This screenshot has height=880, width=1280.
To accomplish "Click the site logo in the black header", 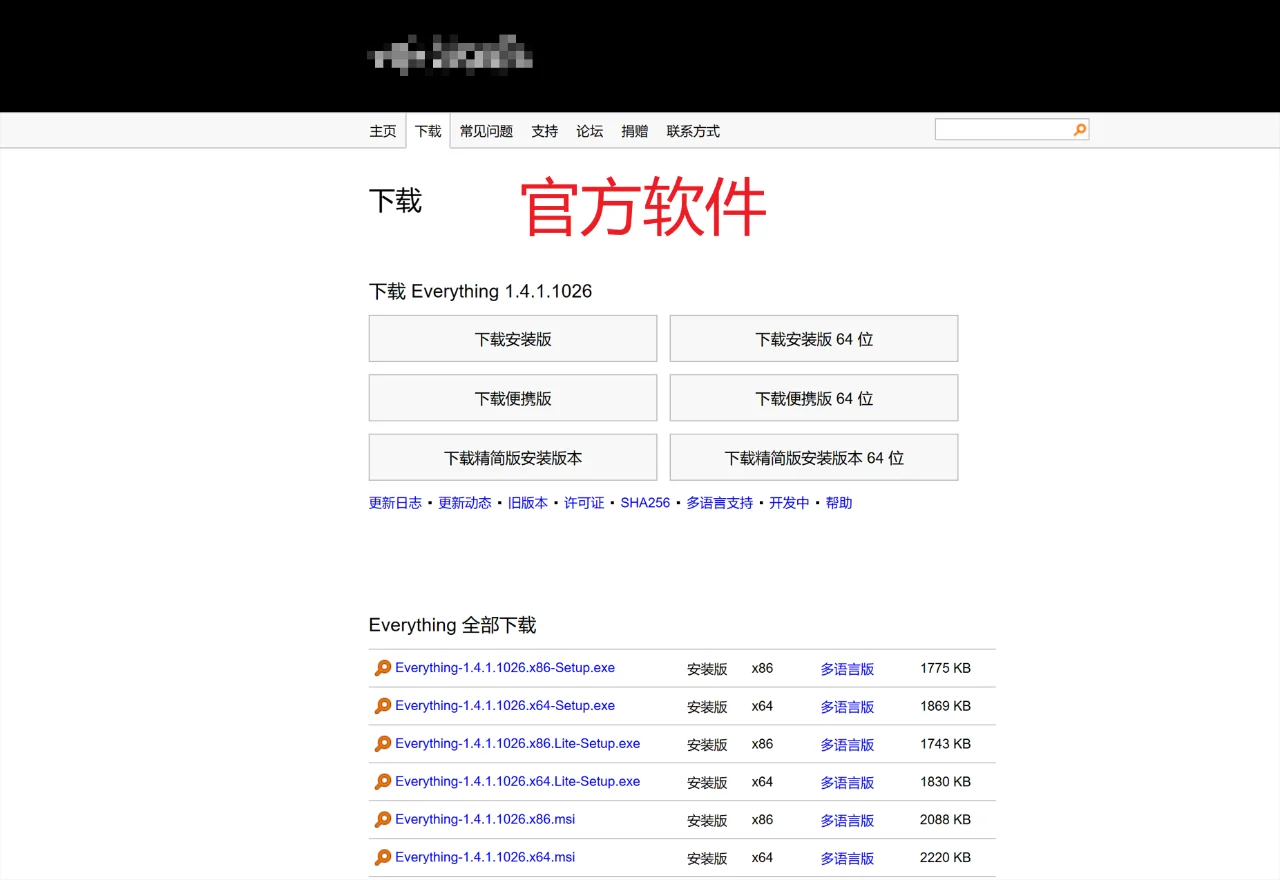I will [450, 57].
